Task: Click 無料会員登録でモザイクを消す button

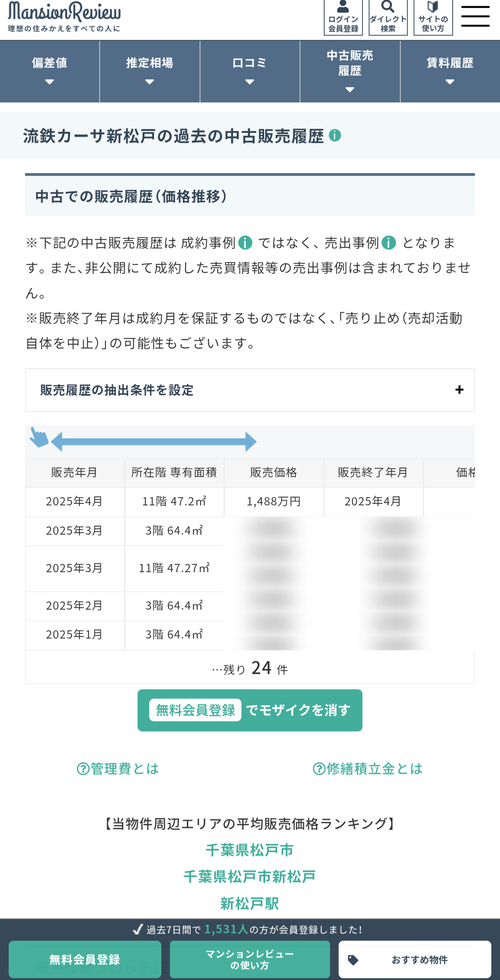Action: pos(250,710)
